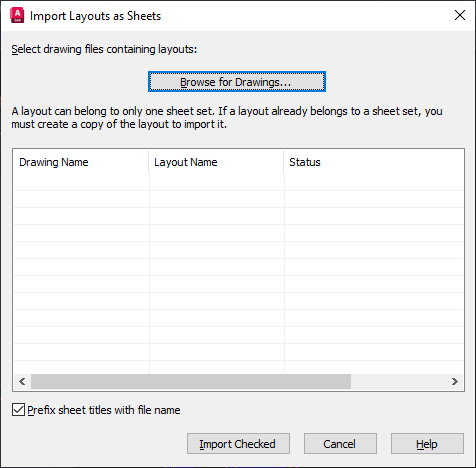
Task: Open Help for this dialog
Action: pyautogui.click(x=427, y=444)
